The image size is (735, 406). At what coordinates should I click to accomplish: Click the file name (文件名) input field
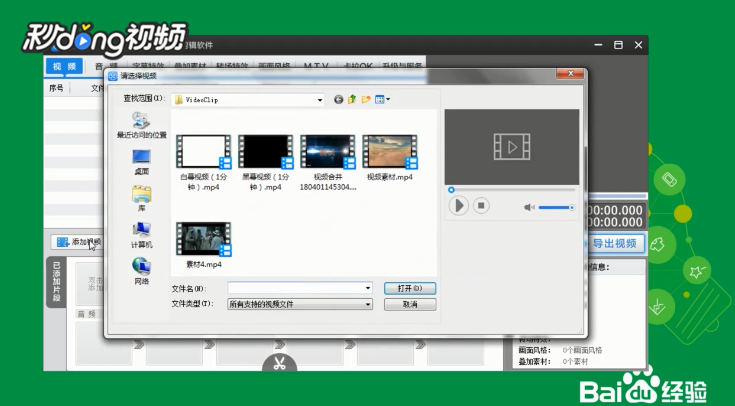[296, 288]
